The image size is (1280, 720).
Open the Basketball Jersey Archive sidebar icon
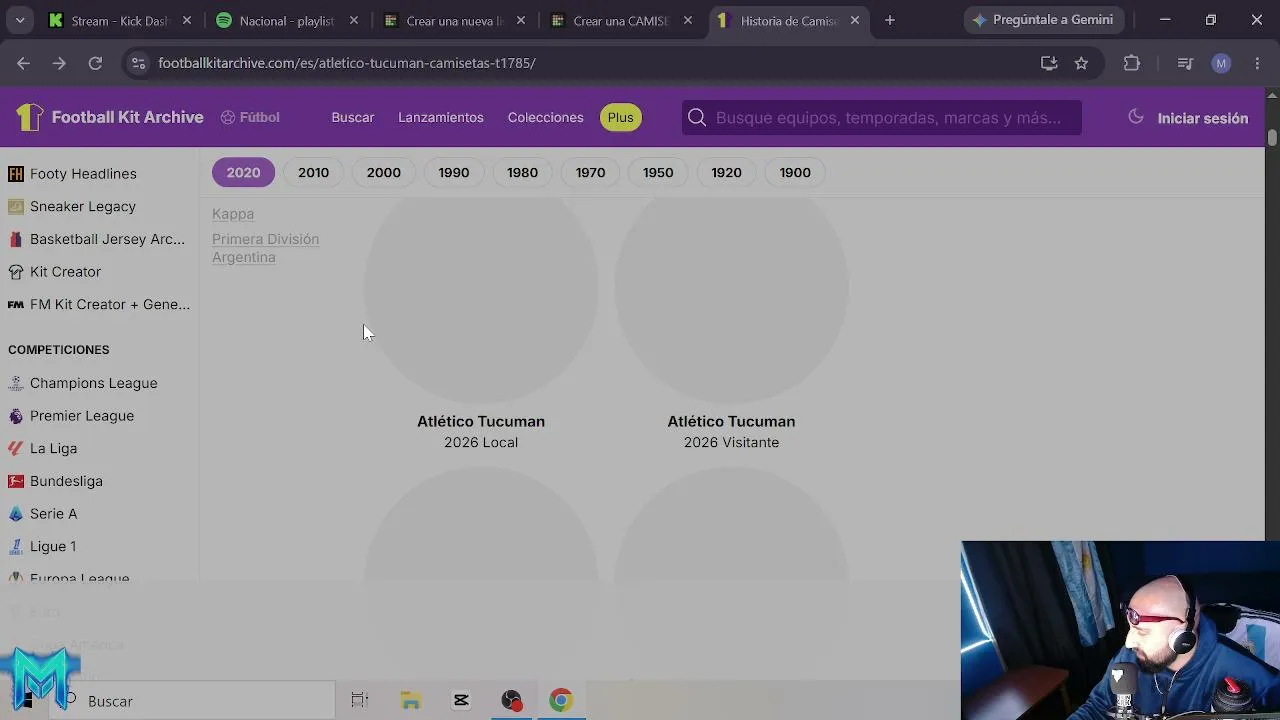16,239
